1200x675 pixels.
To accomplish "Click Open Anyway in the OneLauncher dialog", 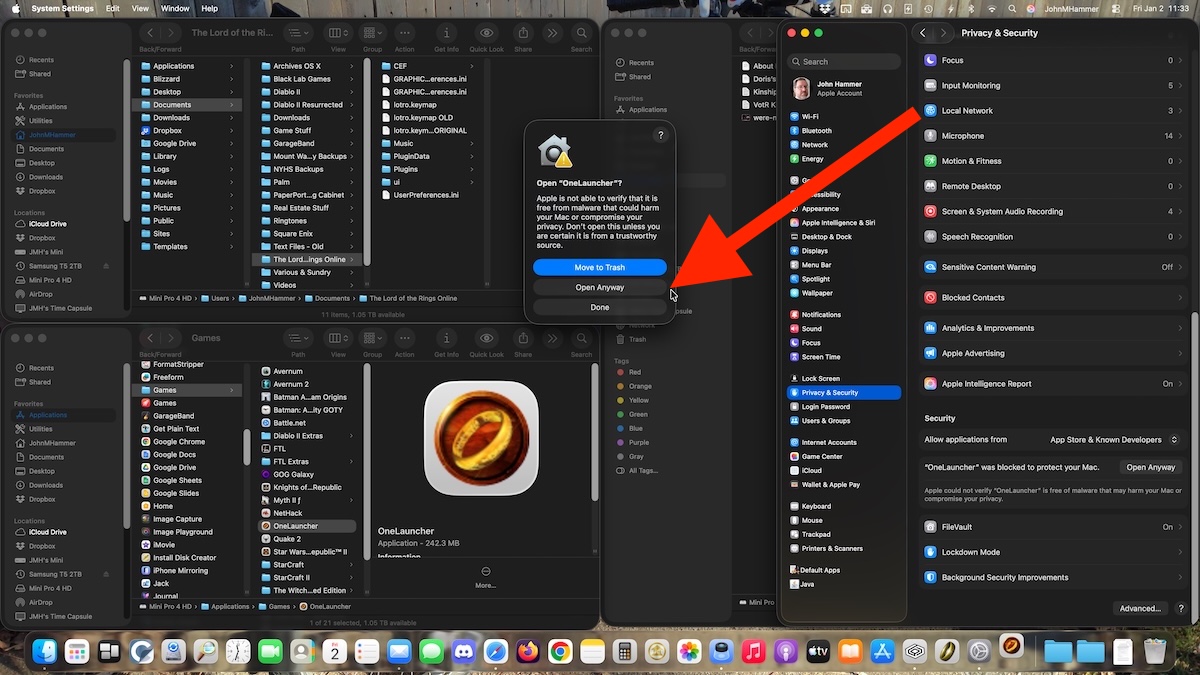I will [x=600, y=287].
